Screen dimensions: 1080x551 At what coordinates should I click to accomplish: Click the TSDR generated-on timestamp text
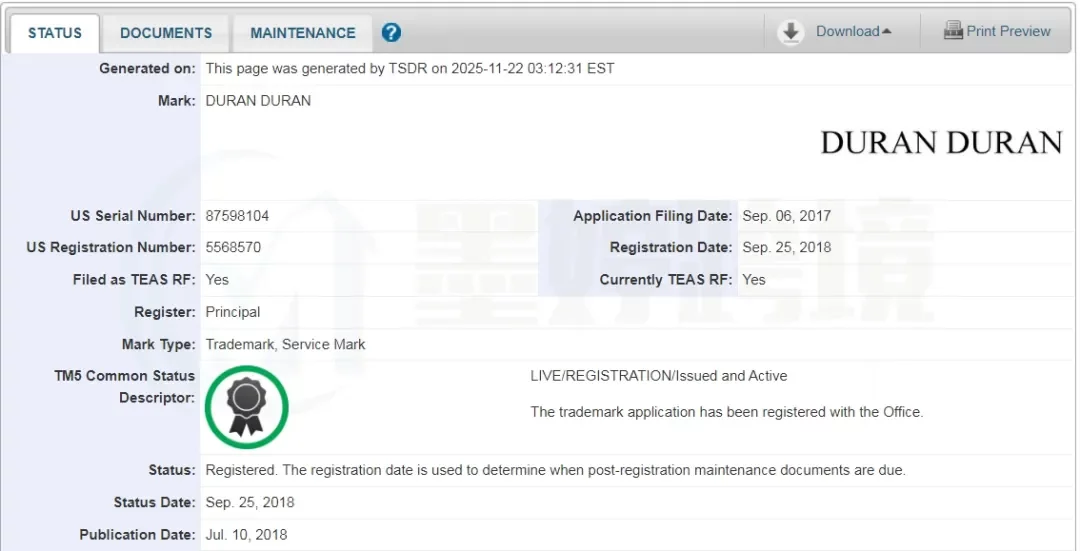409,69
